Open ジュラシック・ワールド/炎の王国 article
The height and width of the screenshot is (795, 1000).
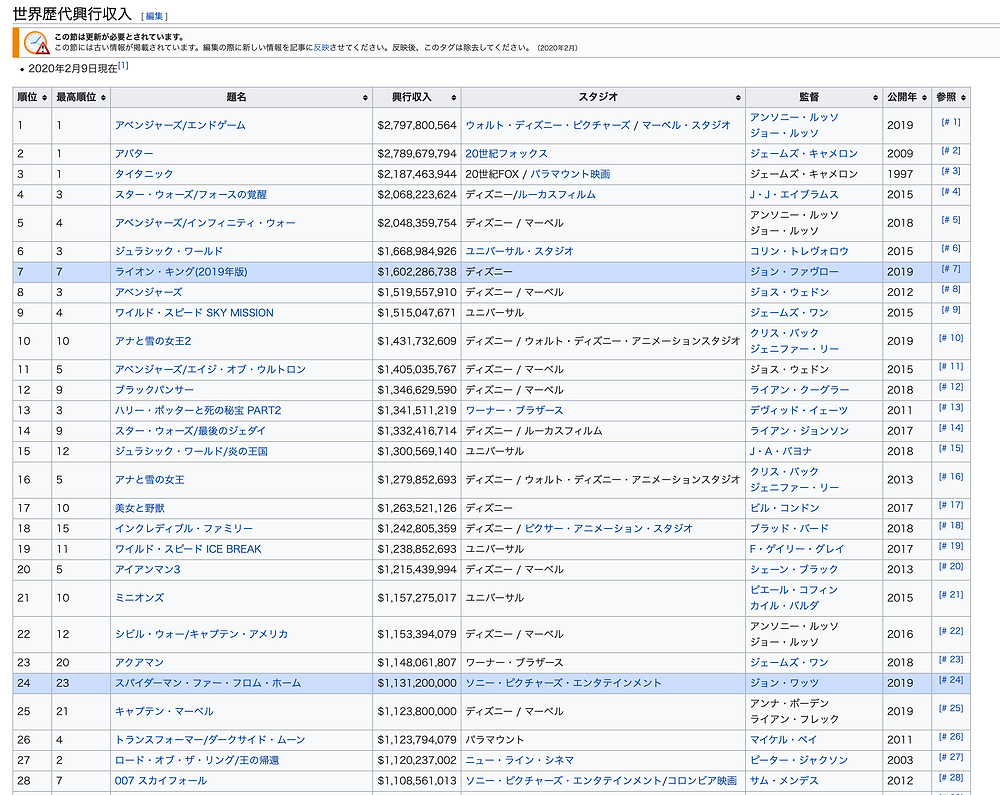click(191, 451)
